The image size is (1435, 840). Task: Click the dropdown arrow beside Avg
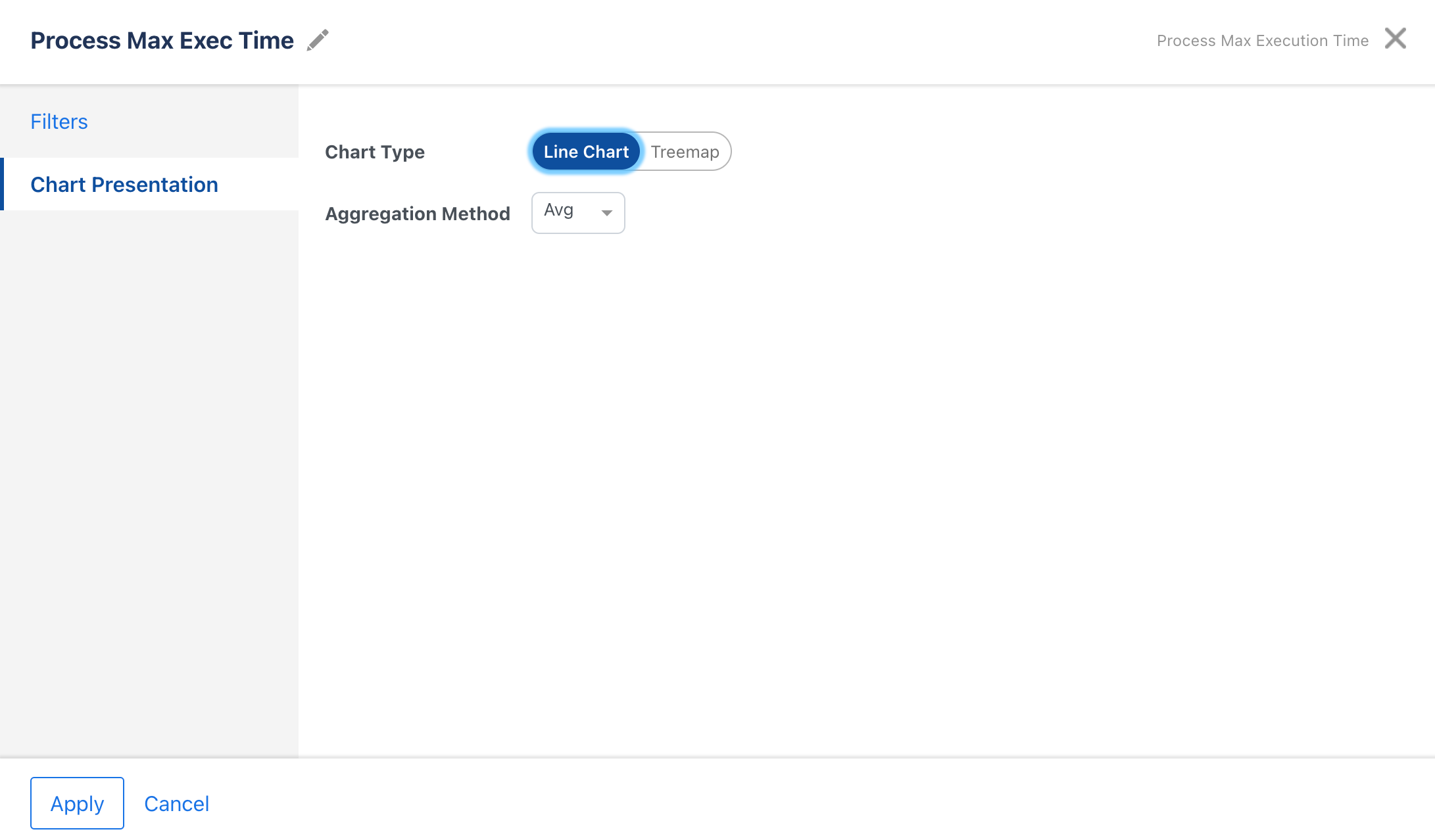[606, 213]
